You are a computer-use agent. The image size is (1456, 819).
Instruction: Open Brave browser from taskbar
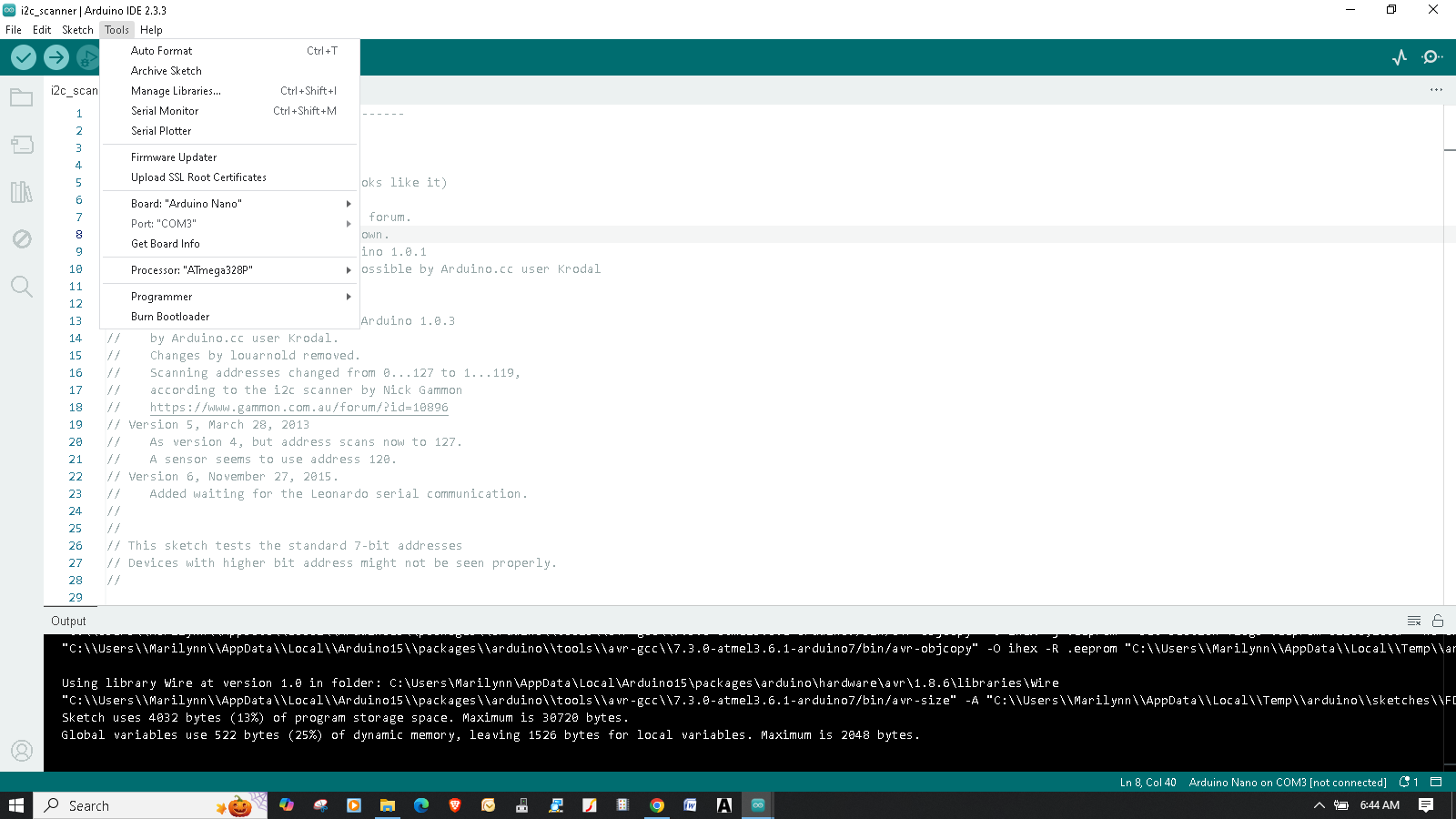(x=455, y=805)
